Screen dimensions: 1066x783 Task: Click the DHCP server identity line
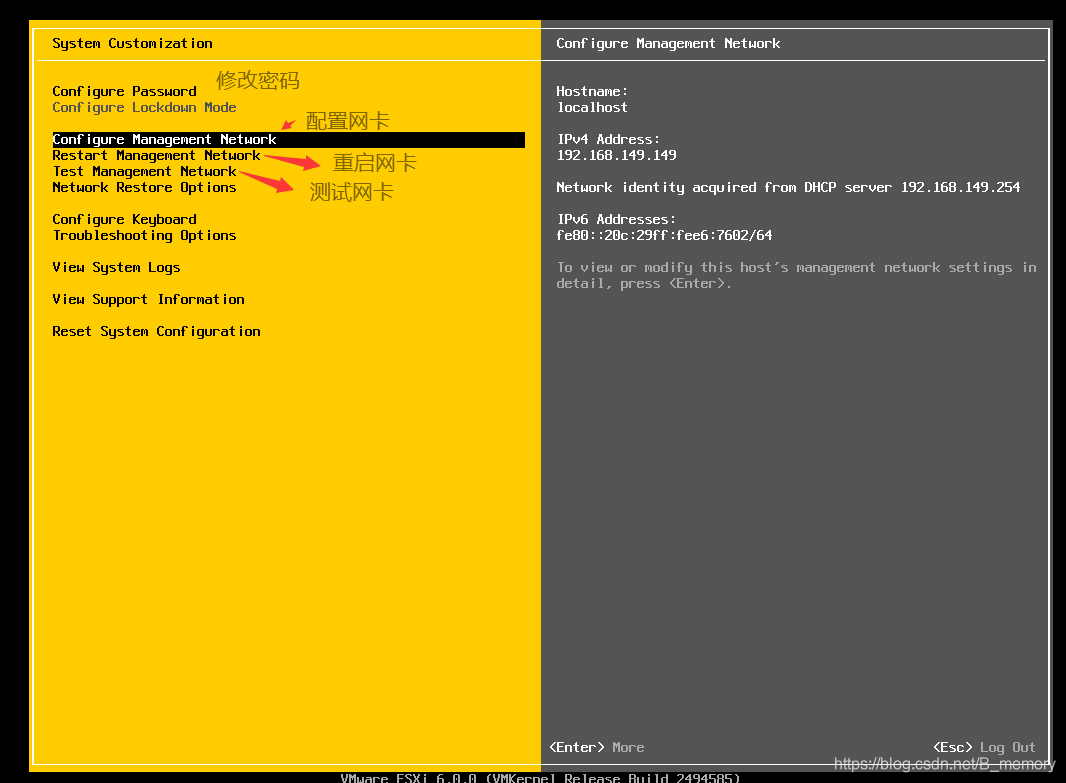(x=788, y=188)
